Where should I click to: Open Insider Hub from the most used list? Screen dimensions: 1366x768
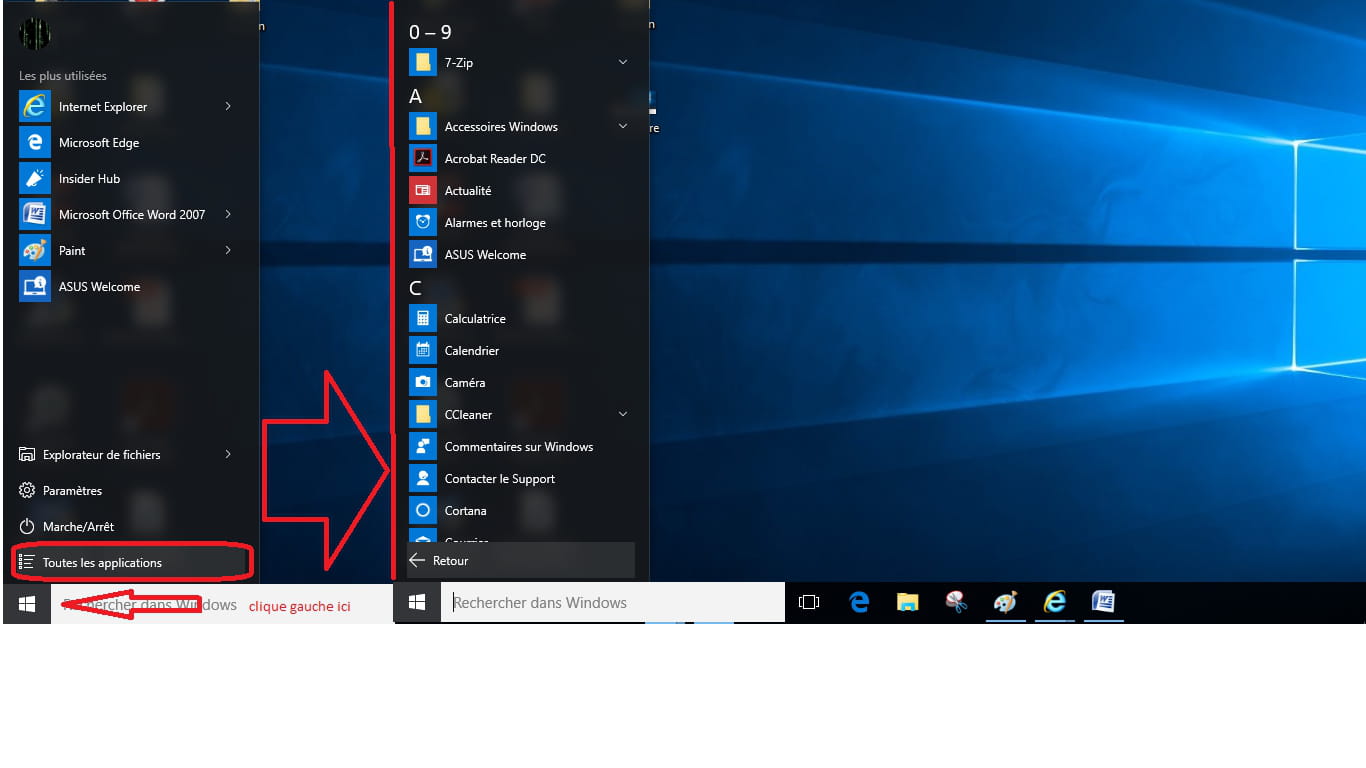pyautogui.click(x=89, y=179)
